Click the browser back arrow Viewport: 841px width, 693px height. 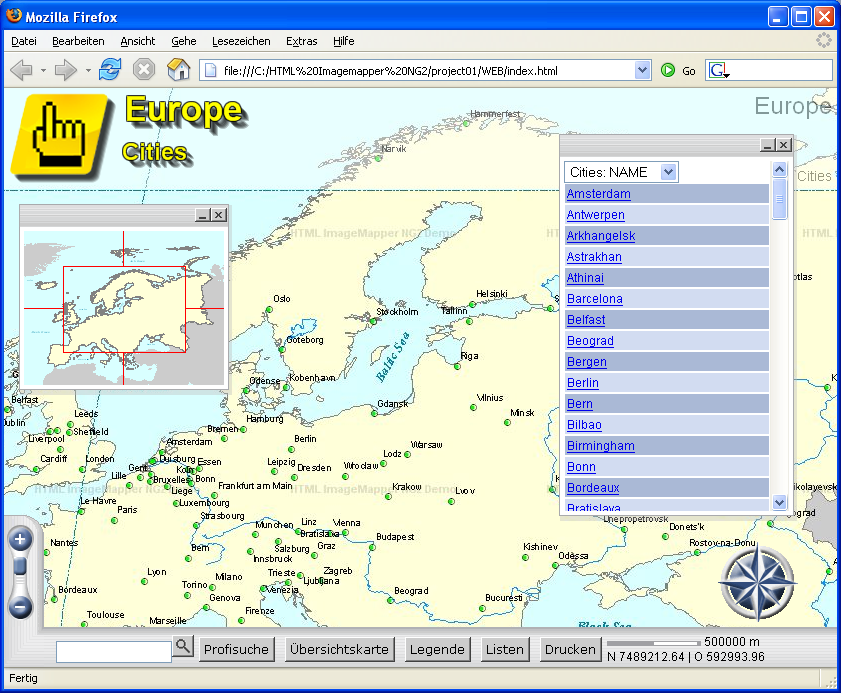pos(22,70)
